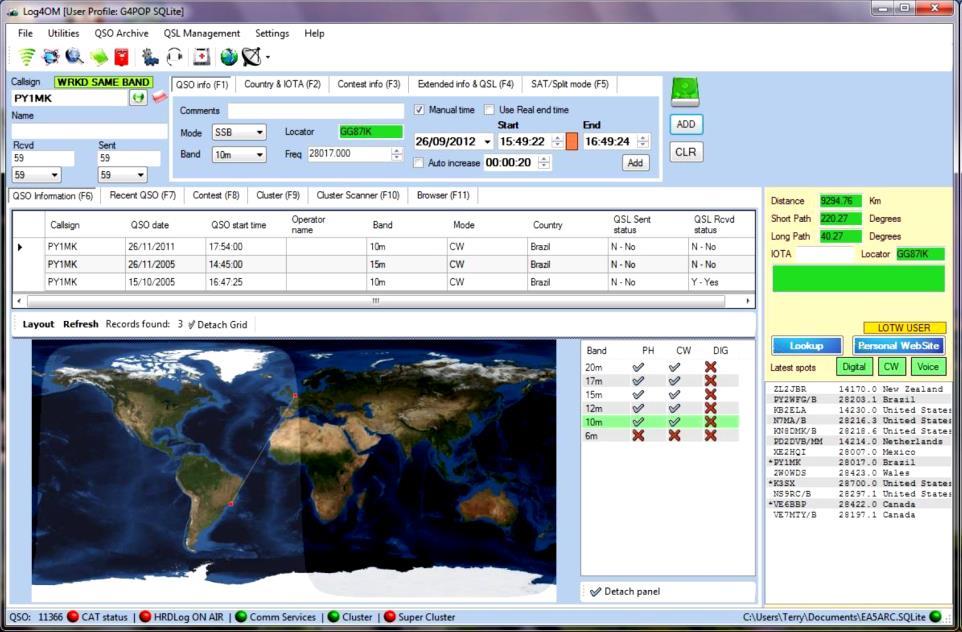Click the satellite dish toolbar icon
Viewport: 962px width, 632px height.
coord(252,57)
